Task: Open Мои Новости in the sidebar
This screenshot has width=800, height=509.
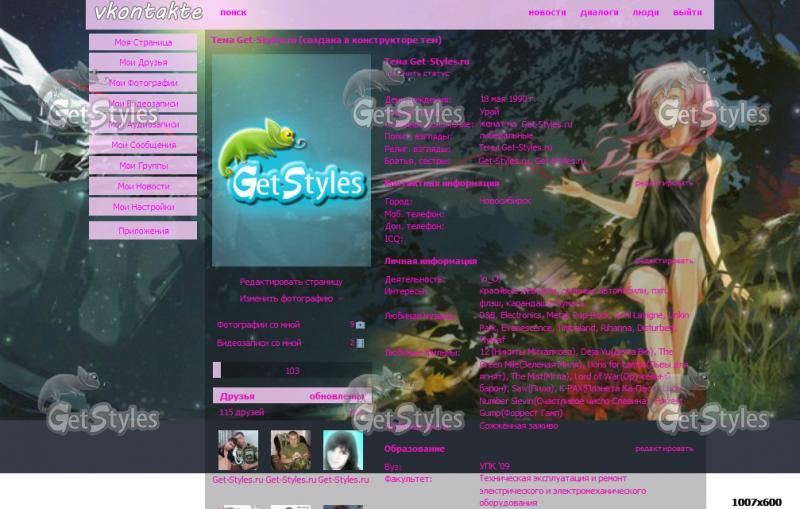Action: coord(143,186)
